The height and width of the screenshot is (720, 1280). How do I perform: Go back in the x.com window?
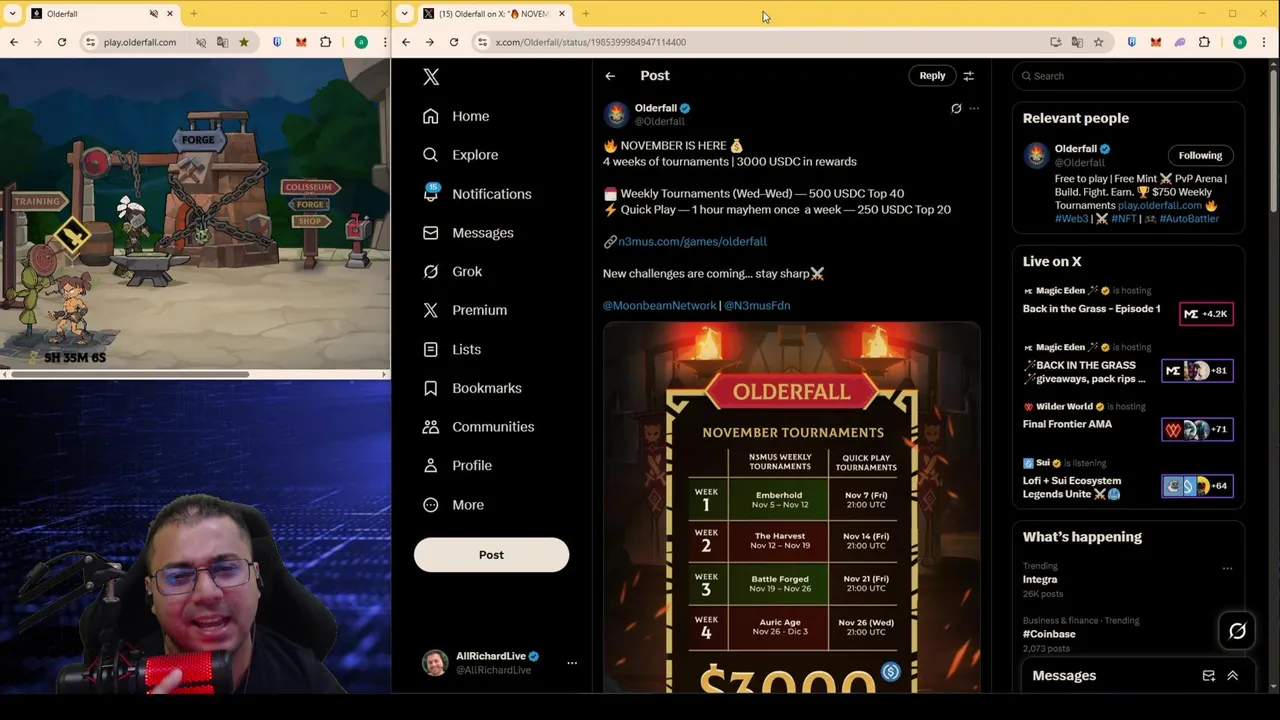[406, 42]
